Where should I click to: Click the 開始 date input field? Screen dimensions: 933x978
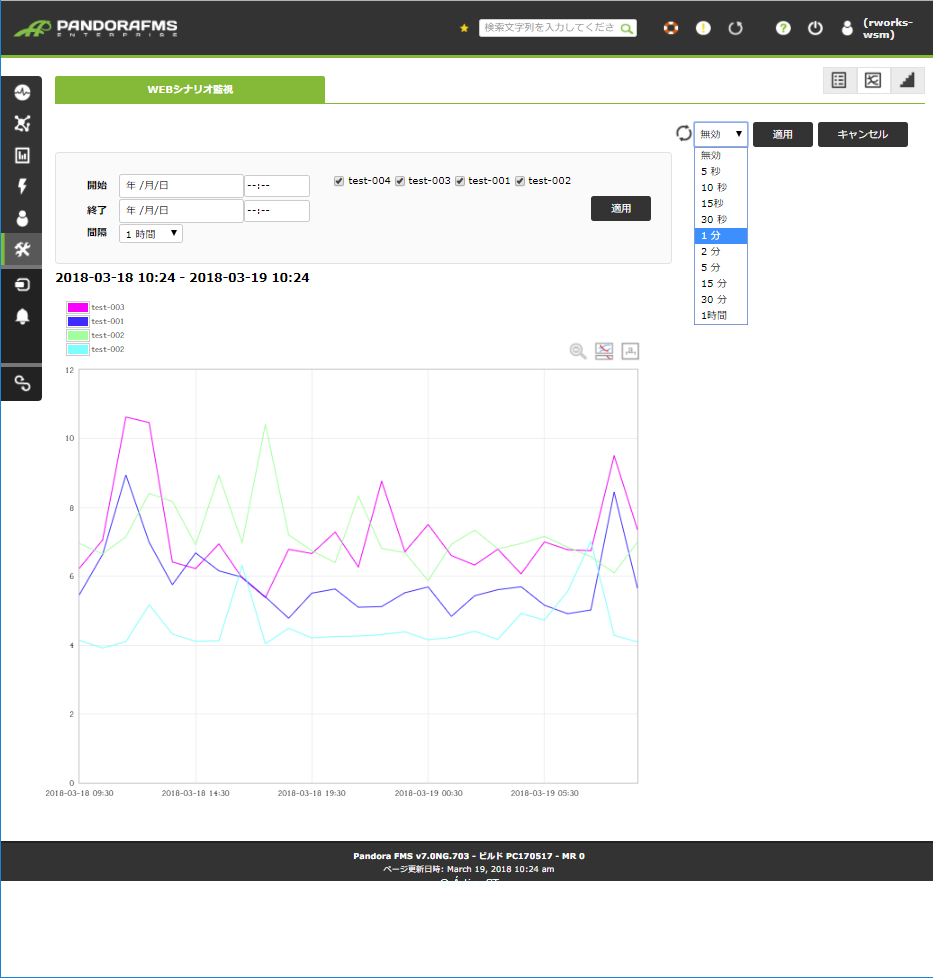click(181, 186)
